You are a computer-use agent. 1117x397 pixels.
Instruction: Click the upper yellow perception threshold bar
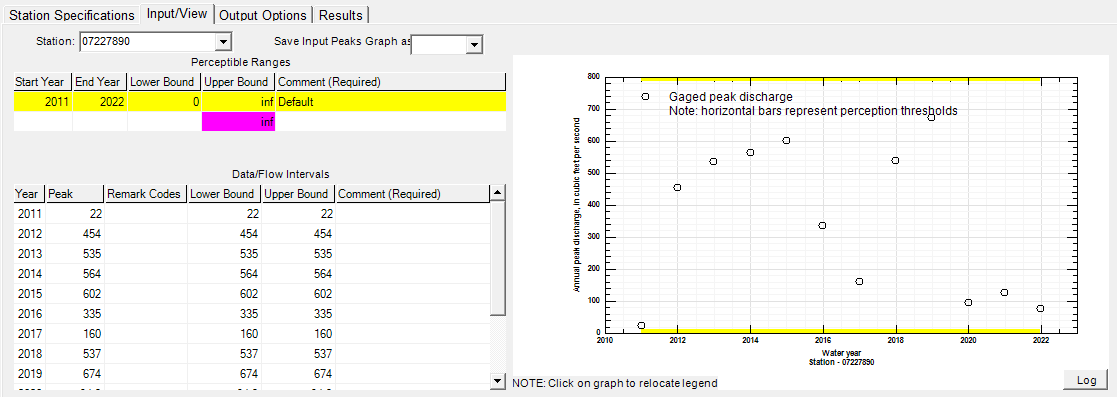click(841, 78)
